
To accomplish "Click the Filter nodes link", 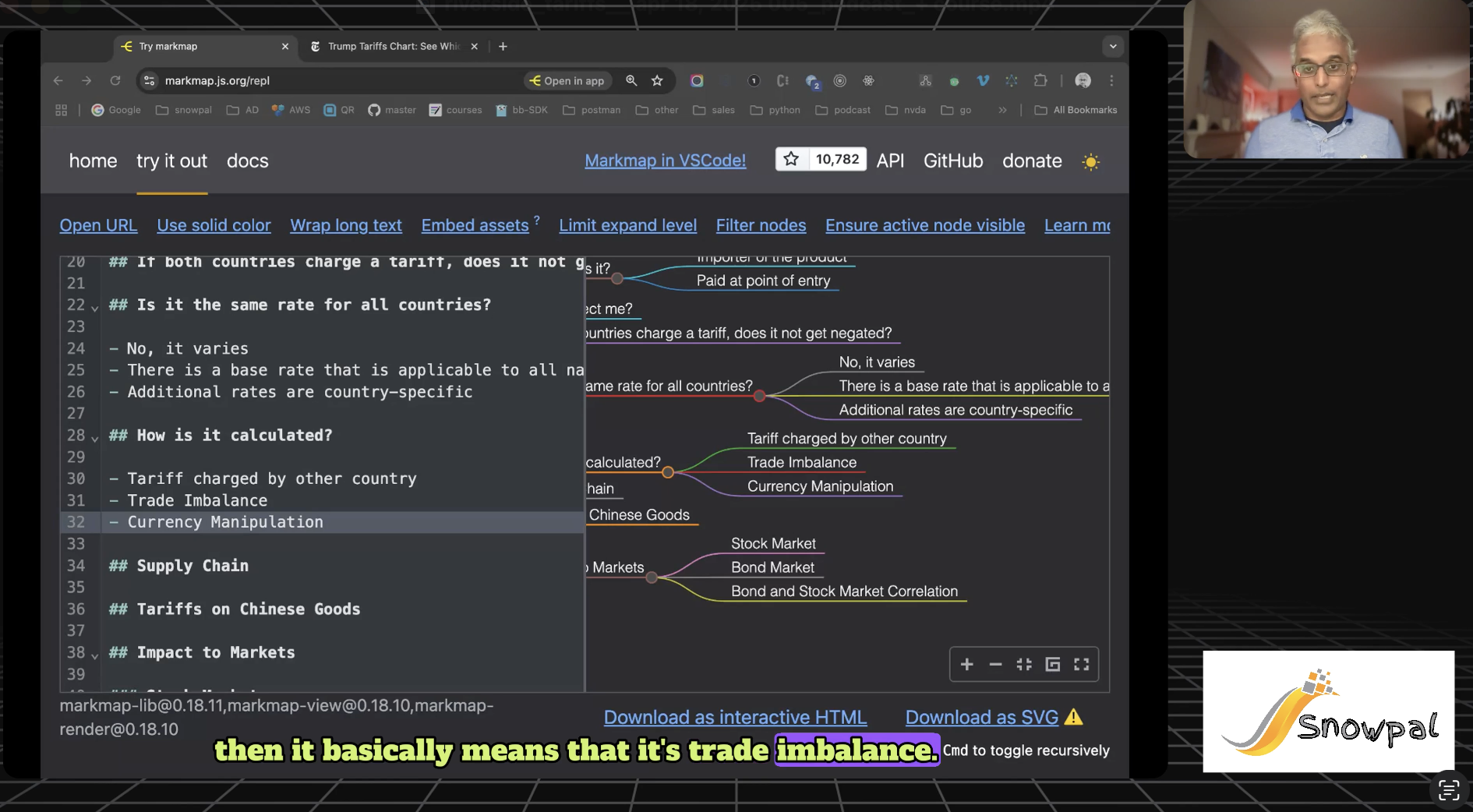I will coord(761,225).
